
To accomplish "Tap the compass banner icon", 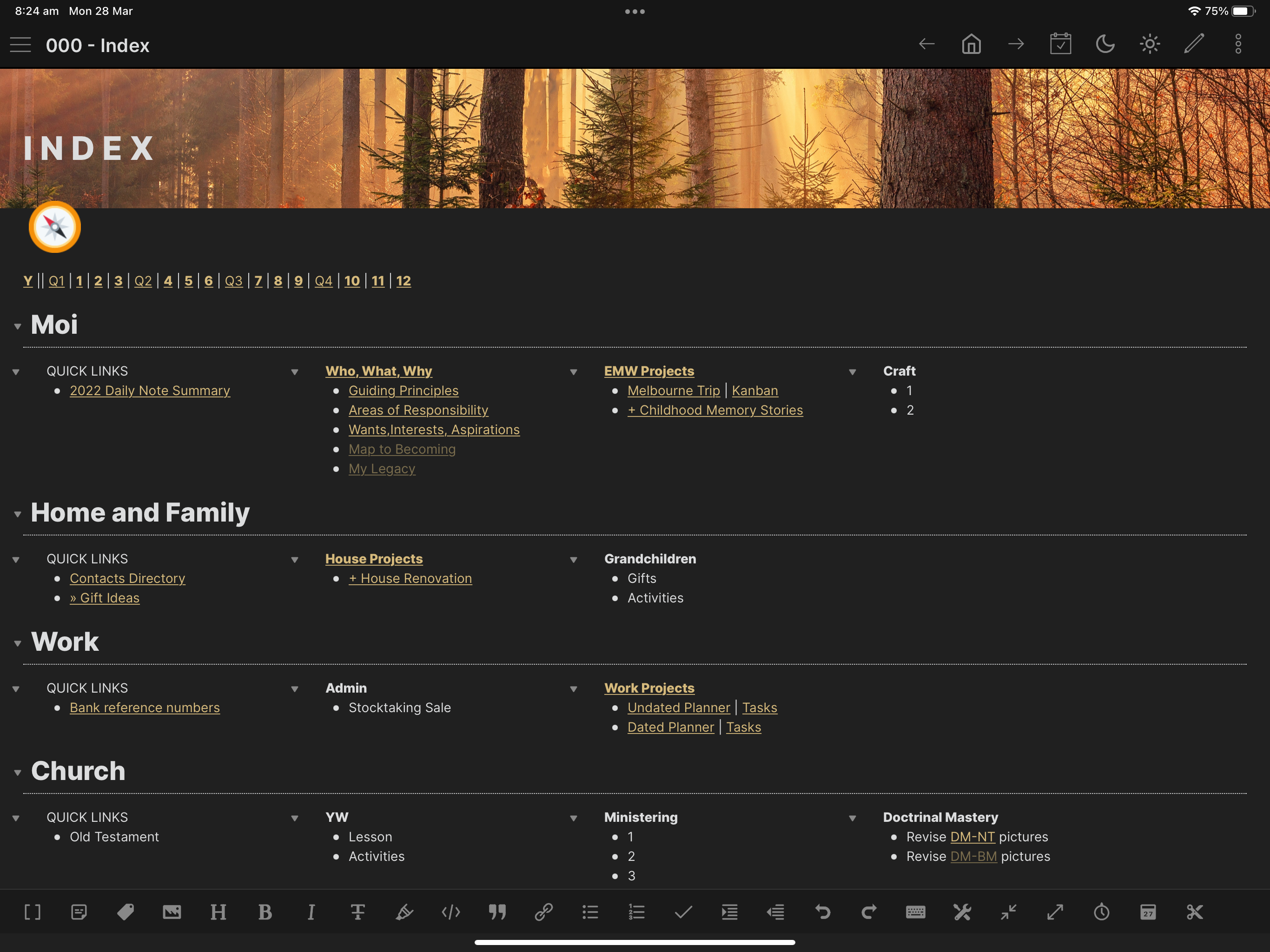I will [x=54, y=227].
